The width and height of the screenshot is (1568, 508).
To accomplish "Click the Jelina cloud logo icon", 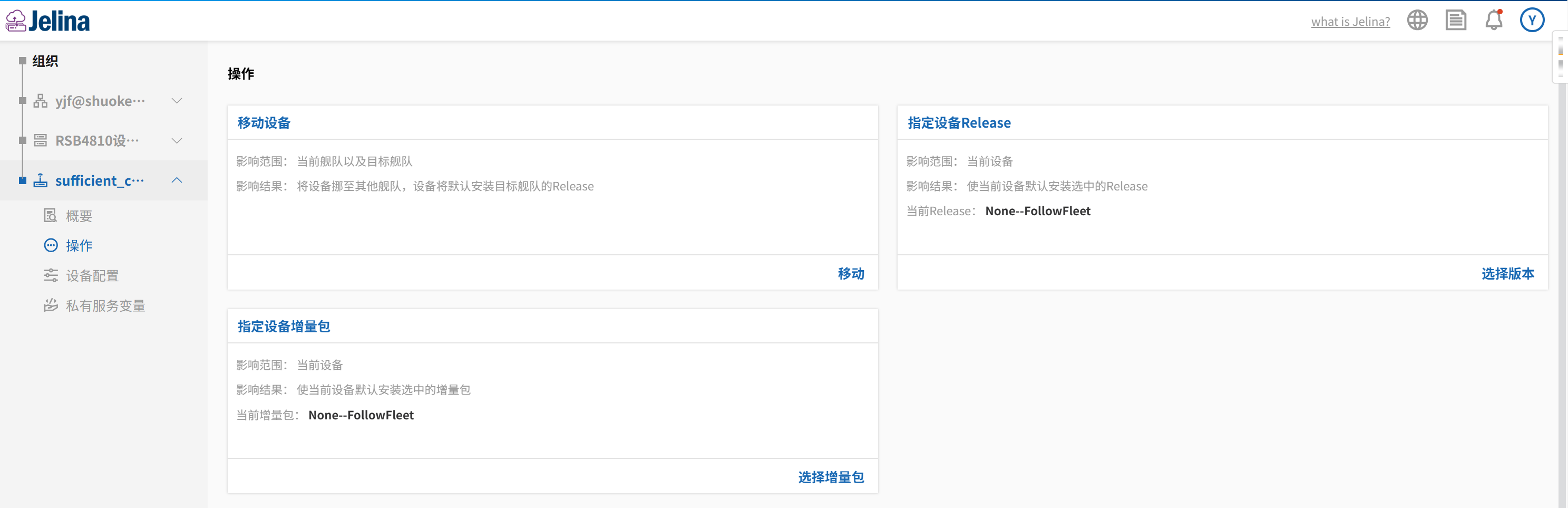I will coord(16,21).
